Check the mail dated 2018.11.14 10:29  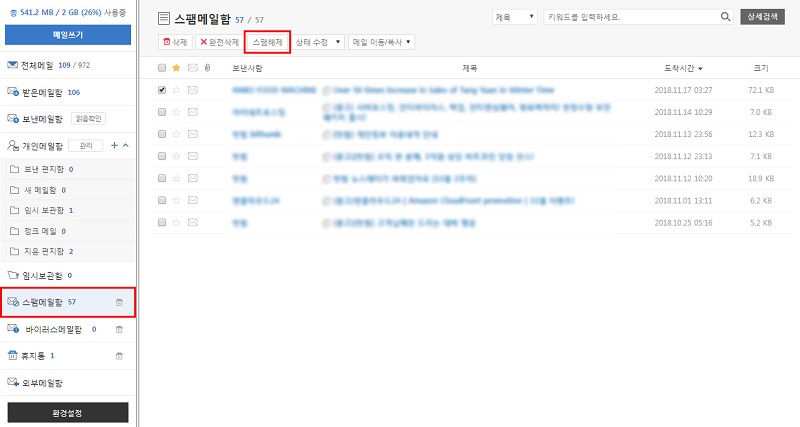tap(162, 112)
